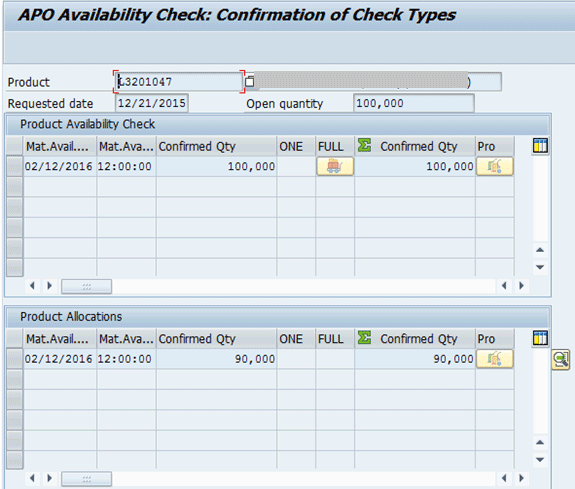Click first 100,000 confirmed quantity cell
The height and width of the screenshot is (489, 575).
pyautogui.click(x=216, y=166)
